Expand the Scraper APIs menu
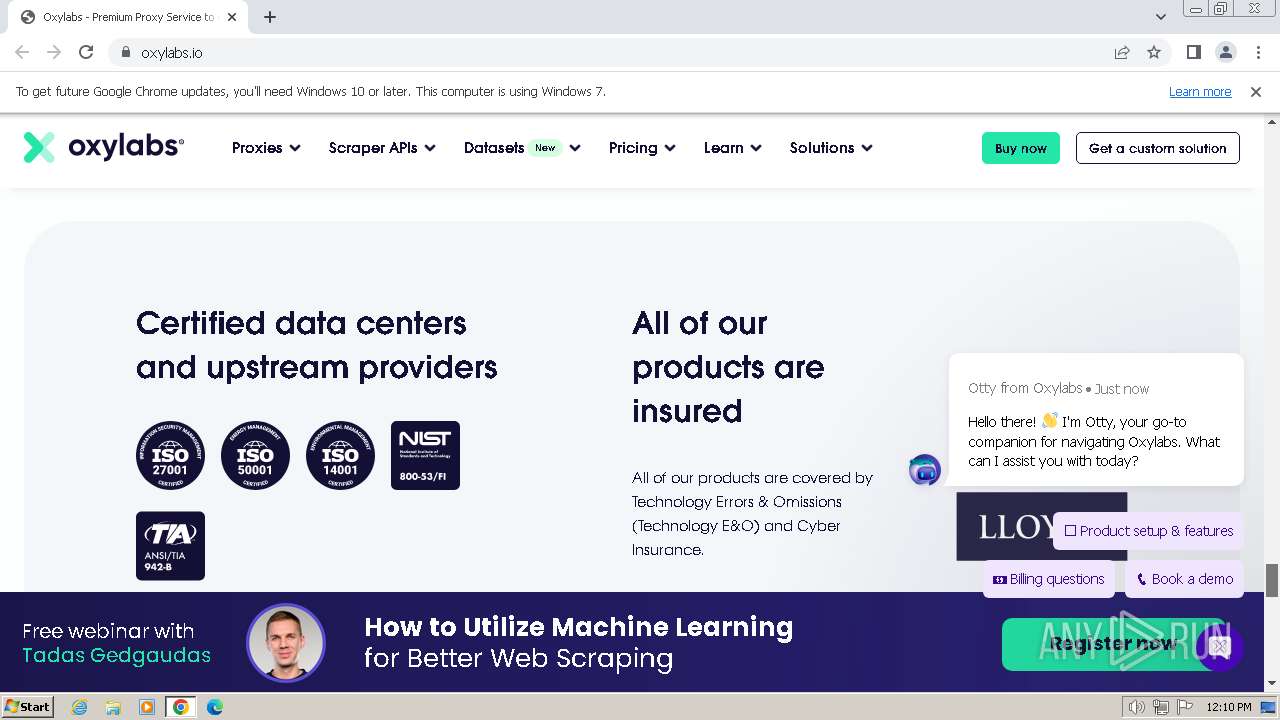Viewport: 1280px width, 720px height. pos(382,148)
